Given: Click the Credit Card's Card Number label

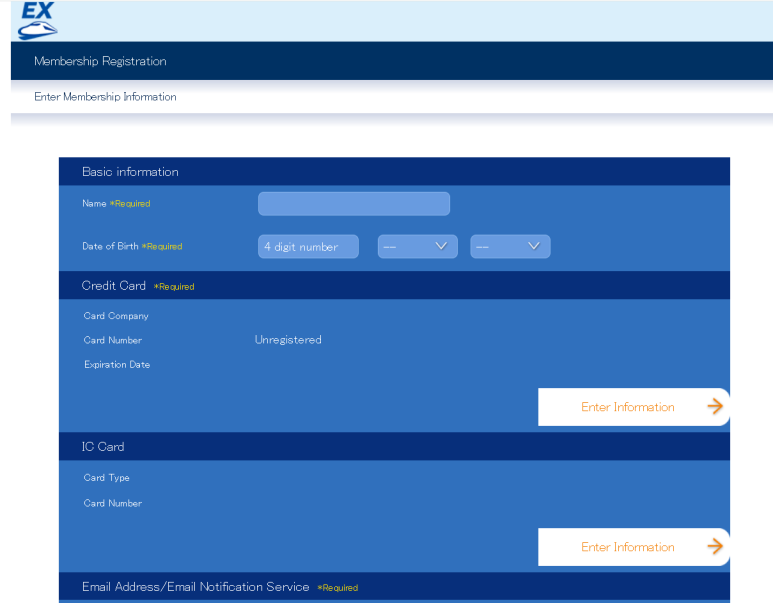Looking at the screenshot, I should (112, 340).
